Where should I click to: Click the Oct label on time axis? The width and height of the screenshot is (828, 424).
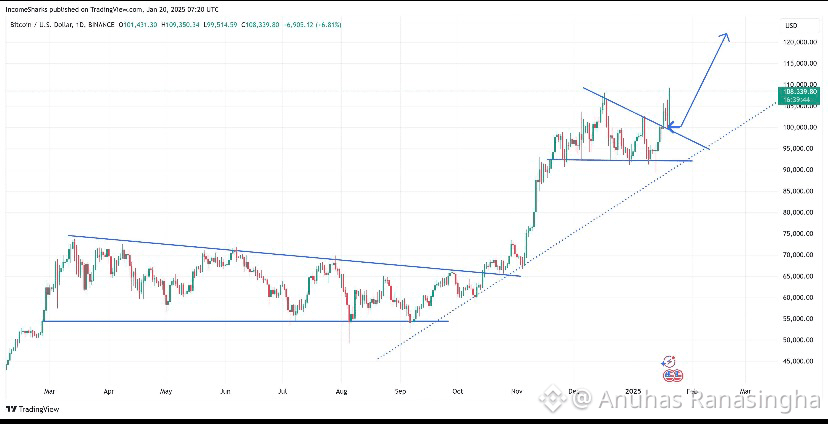[458, 392]
